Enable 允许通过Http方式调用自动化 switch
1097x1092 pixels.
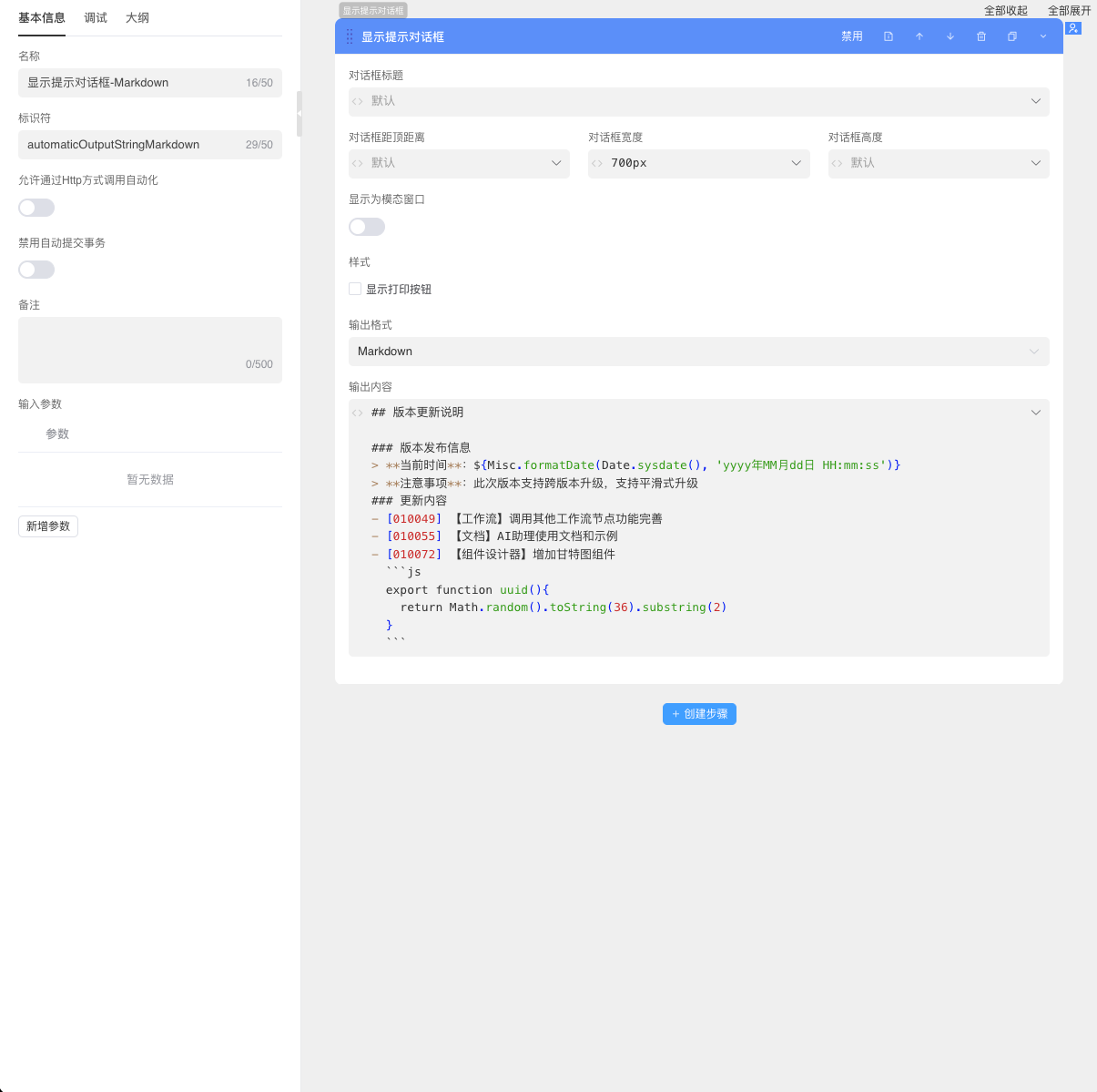(x=36, y=208)
